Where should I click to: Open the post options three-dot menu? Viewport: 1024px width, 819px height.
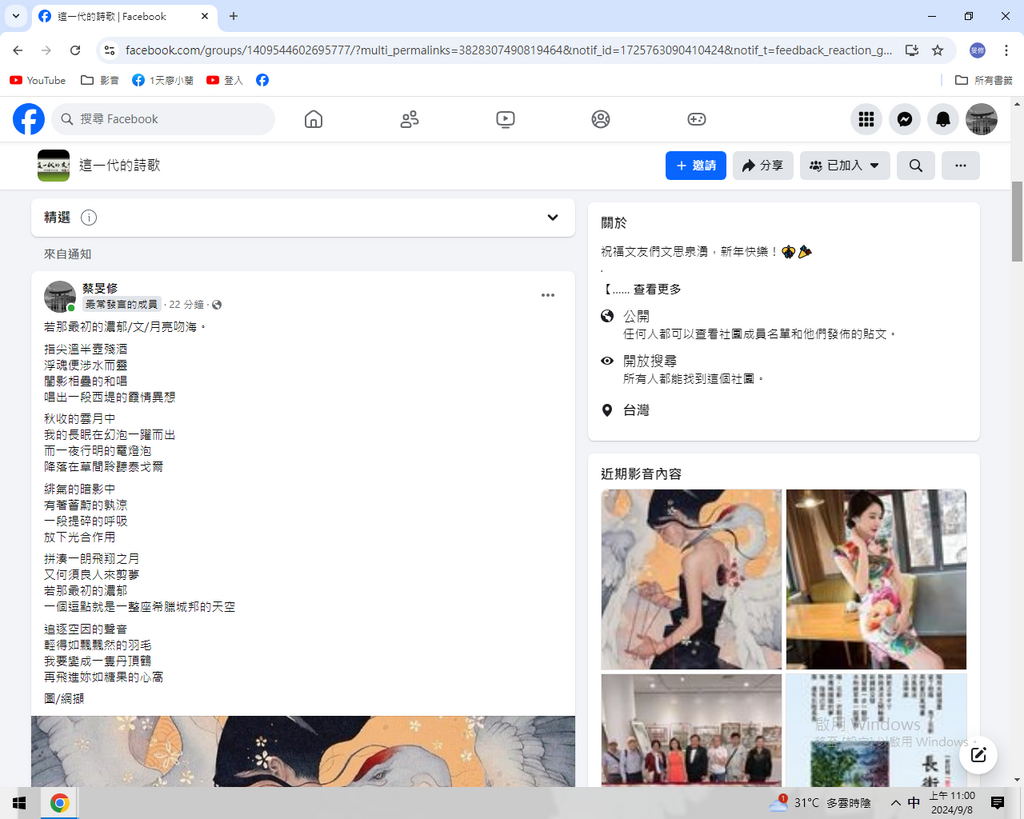pyautogui.click(x=547, y=295)
